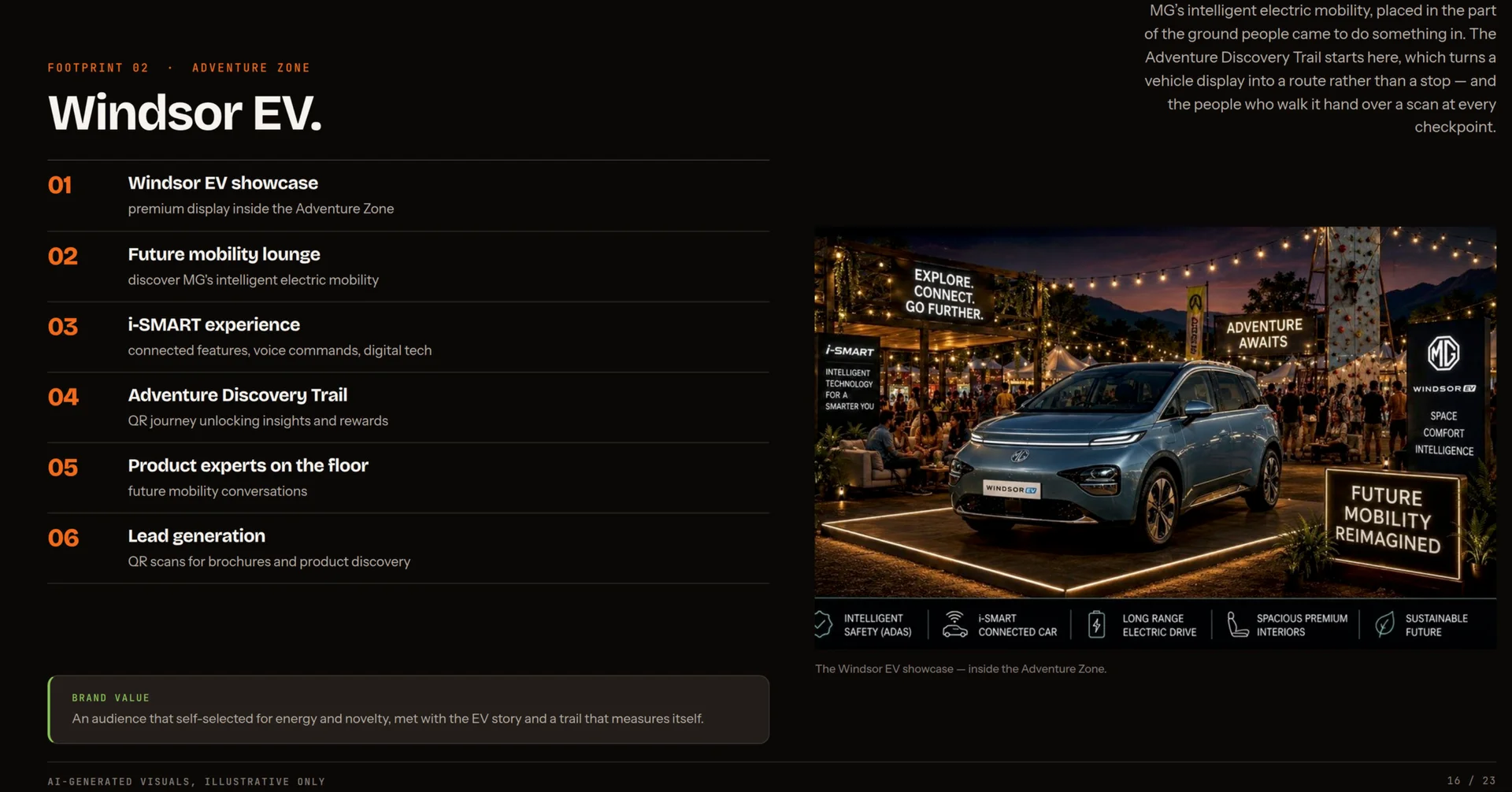Click 'AI-GENERATED VISUALS, ILLUSTRATIVE ONLY' footer note

pyautogui.click(x=186, y=782)
